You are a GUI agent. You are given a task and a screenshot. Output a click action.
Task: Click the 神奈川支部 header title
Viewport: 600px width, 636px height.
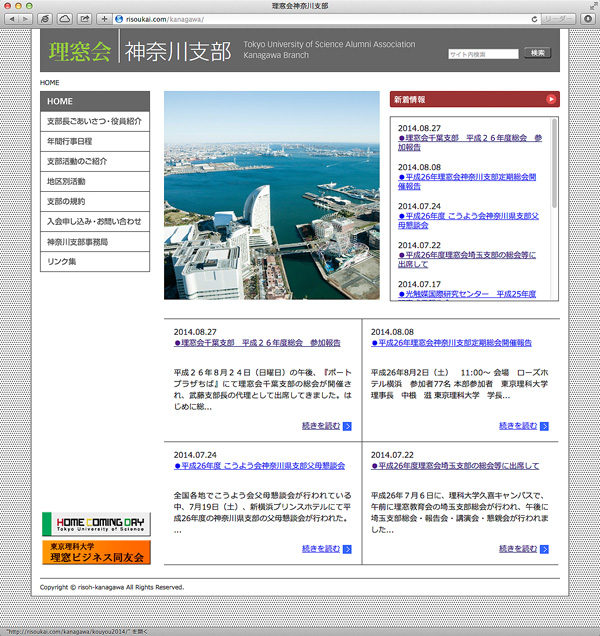click(x=178, y=52)
